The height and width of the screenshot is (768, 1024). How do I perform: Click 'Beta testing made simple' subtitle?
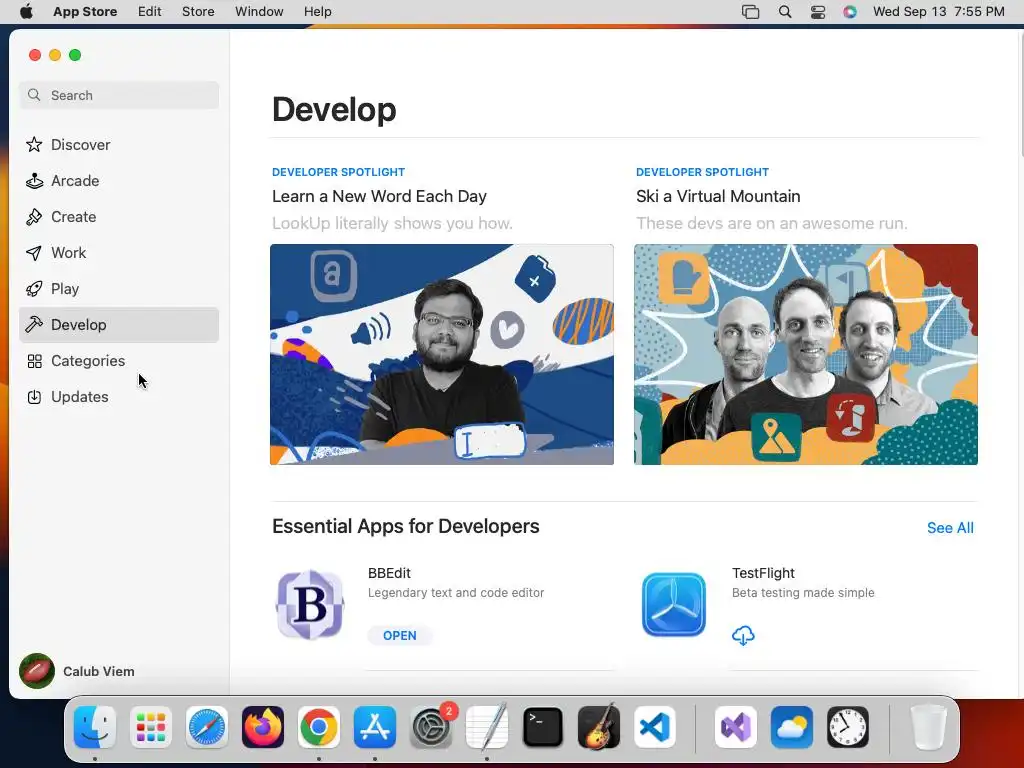coord(803,593)
